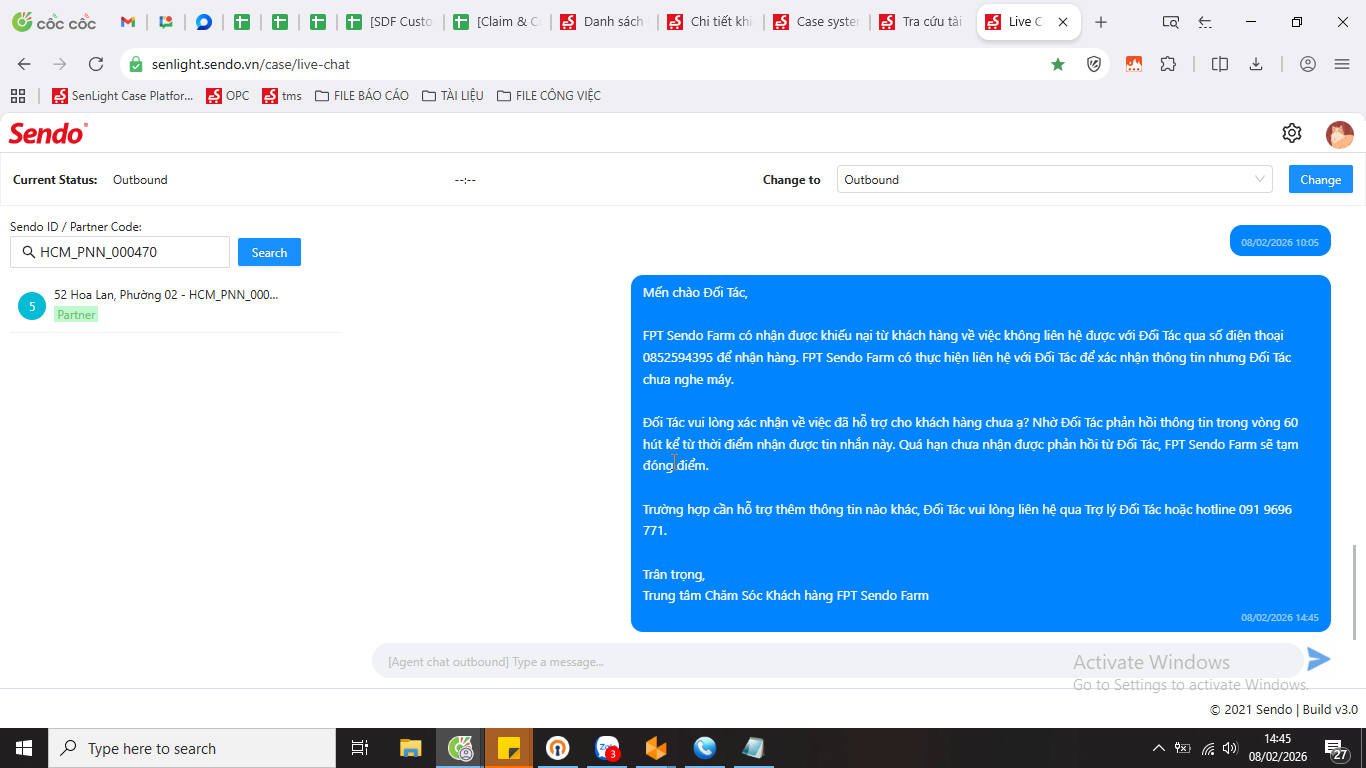Image resolution: width=1366 pixels, height=768 pixels.
Task: Switch to the Case system tab
Action: (x=817, y=22)
